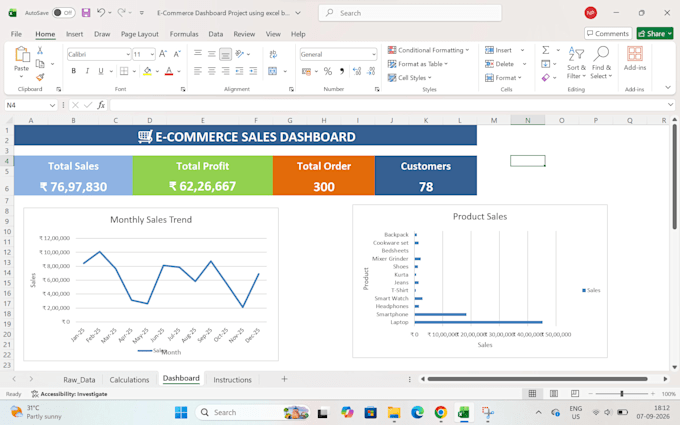Click the zoom slider handle
The image size is (680, 425).
(x=622, y=393)
